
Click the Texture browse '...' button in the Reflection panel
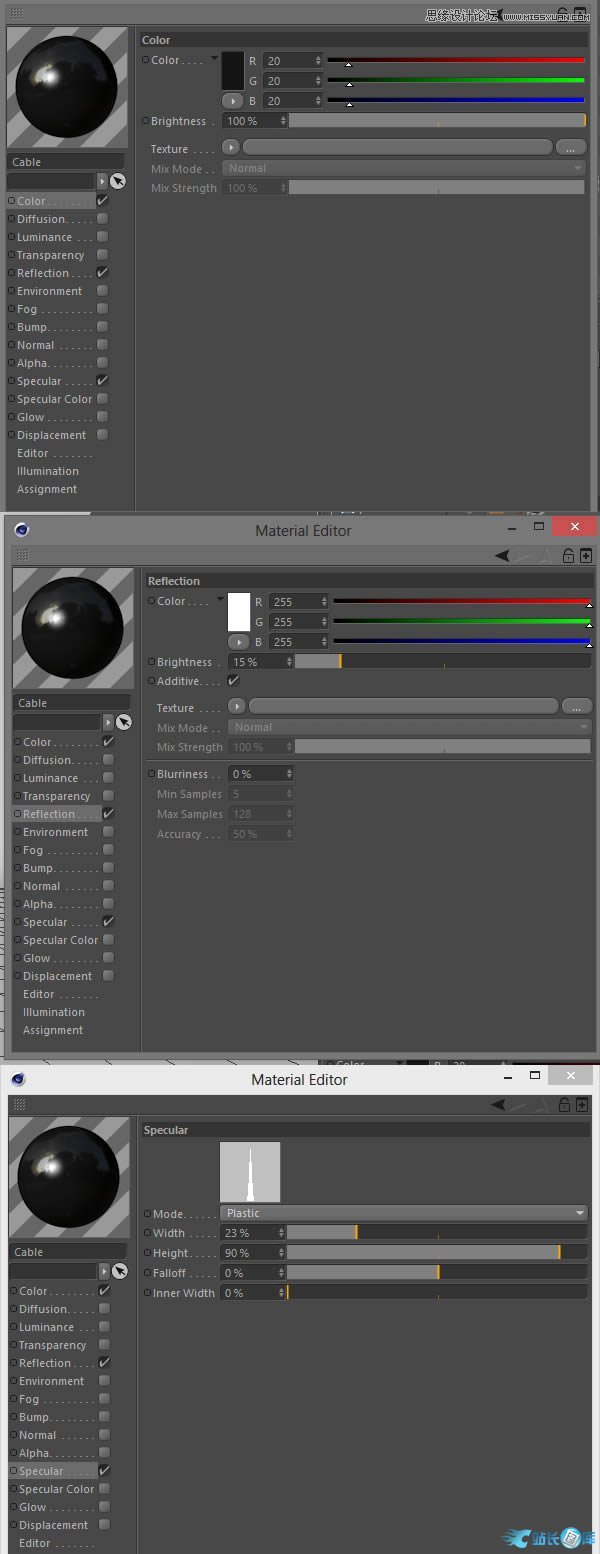[x=576, y=706]
